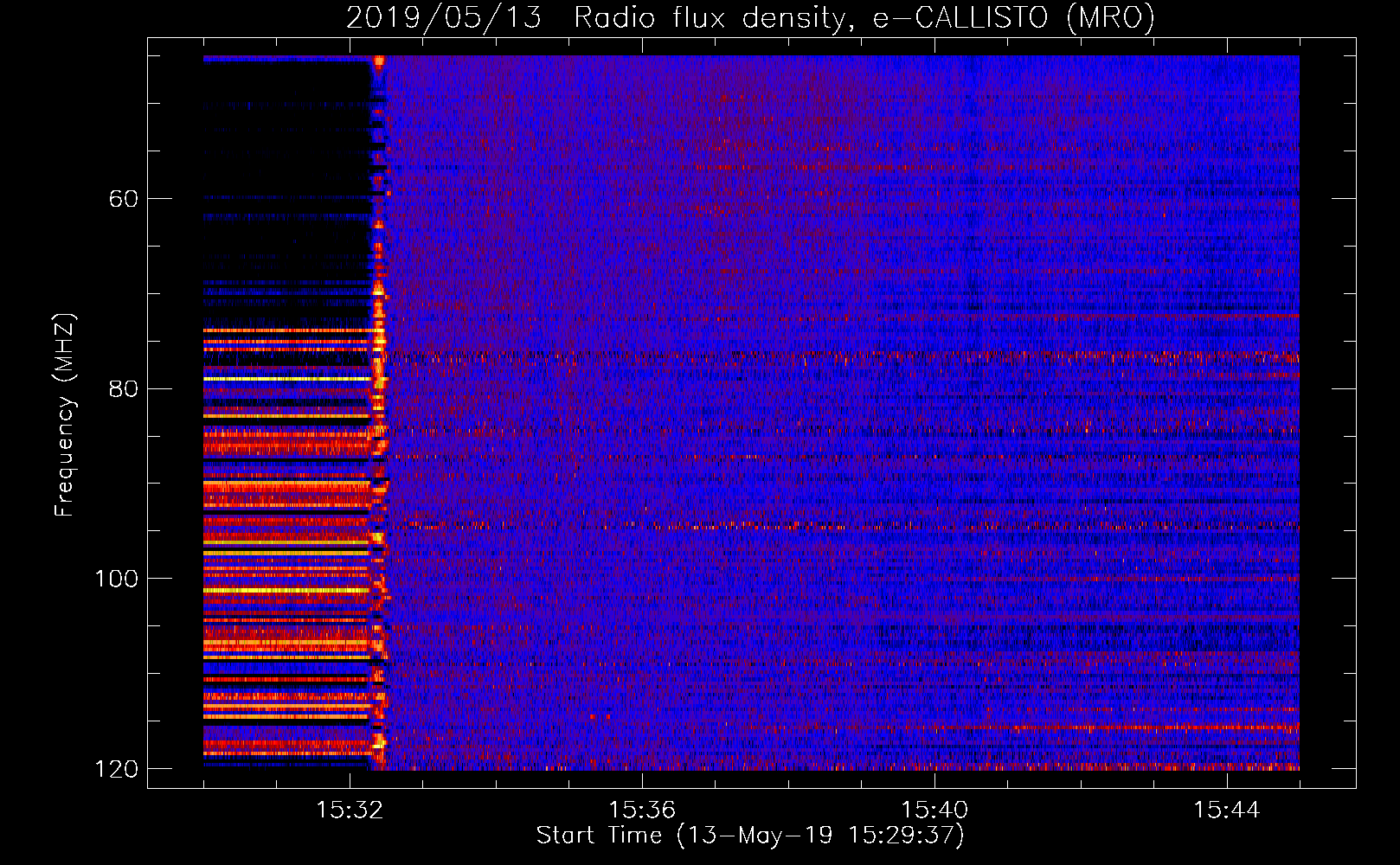Click the 'Start Time (13-May-19 15:29:37)' x-axis label
The width and height of the screenshot is (1400, 865).
(750, 836)
